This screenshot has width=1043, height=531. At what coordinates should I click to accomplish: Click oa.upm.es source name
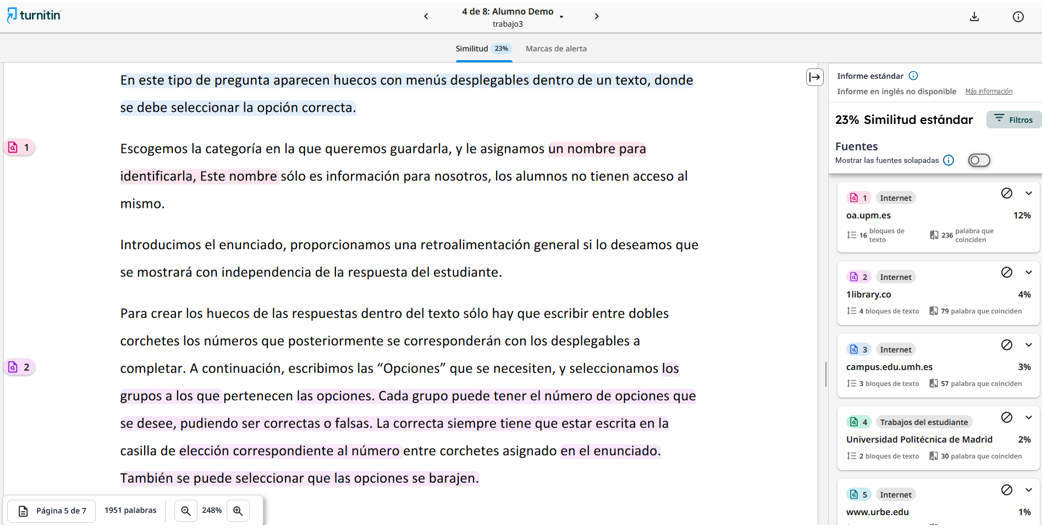(x=869, y=216)
